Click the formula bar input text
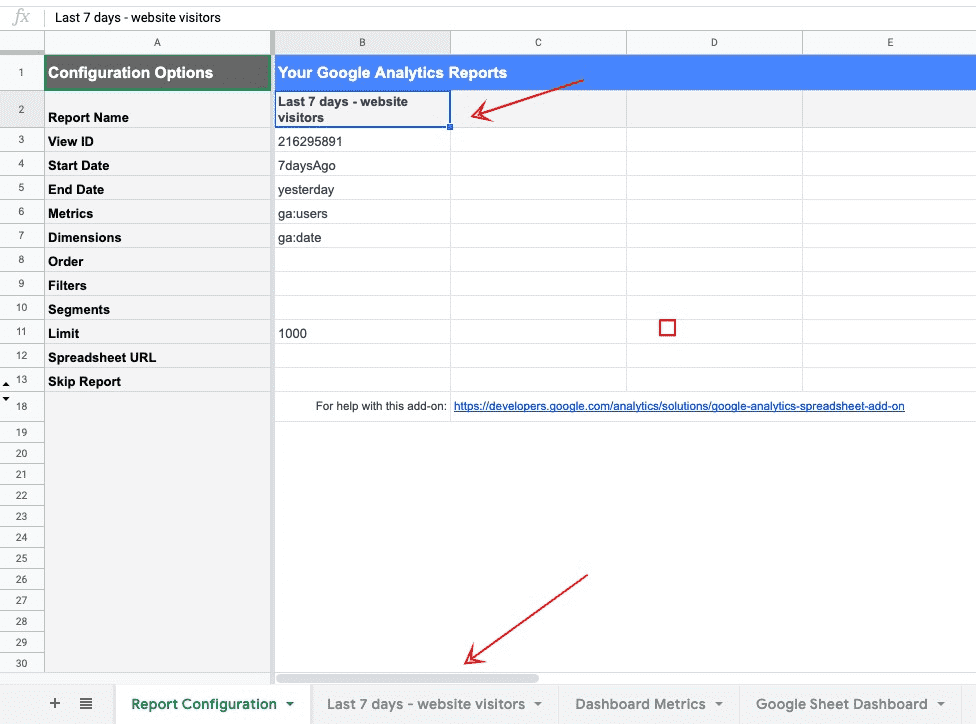The width and height of the screenshot is (976, 724). tap(138, 17)
